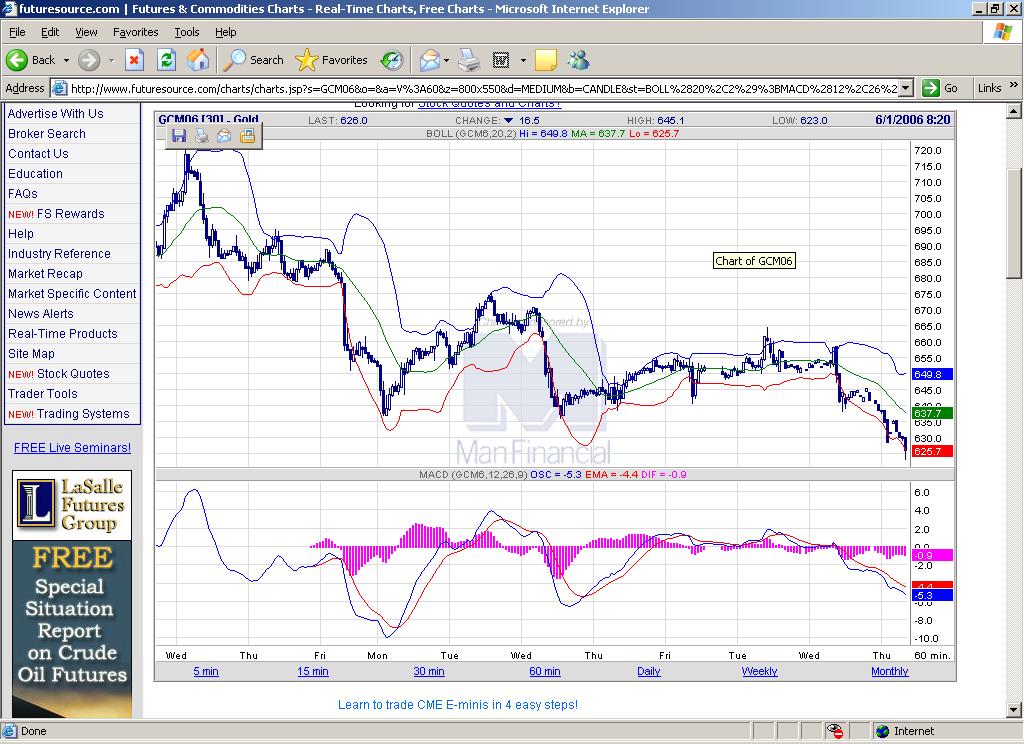Email the image via floating envelope icon
The width and height of the screenshot is (1024, 744).
224,136
